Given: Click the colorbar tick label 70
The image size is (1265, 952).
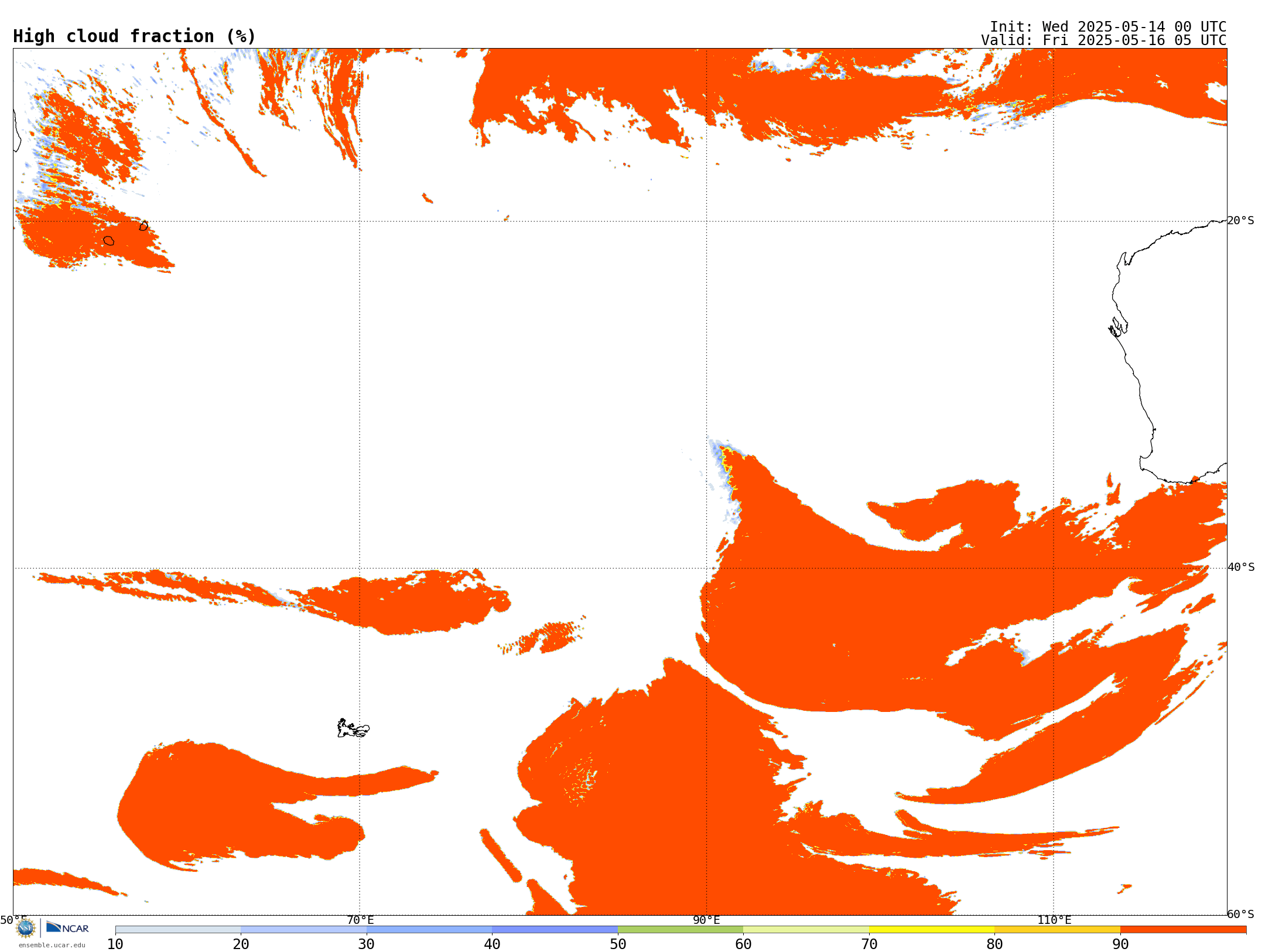Looking at the screenshot, I should point(869,944).
